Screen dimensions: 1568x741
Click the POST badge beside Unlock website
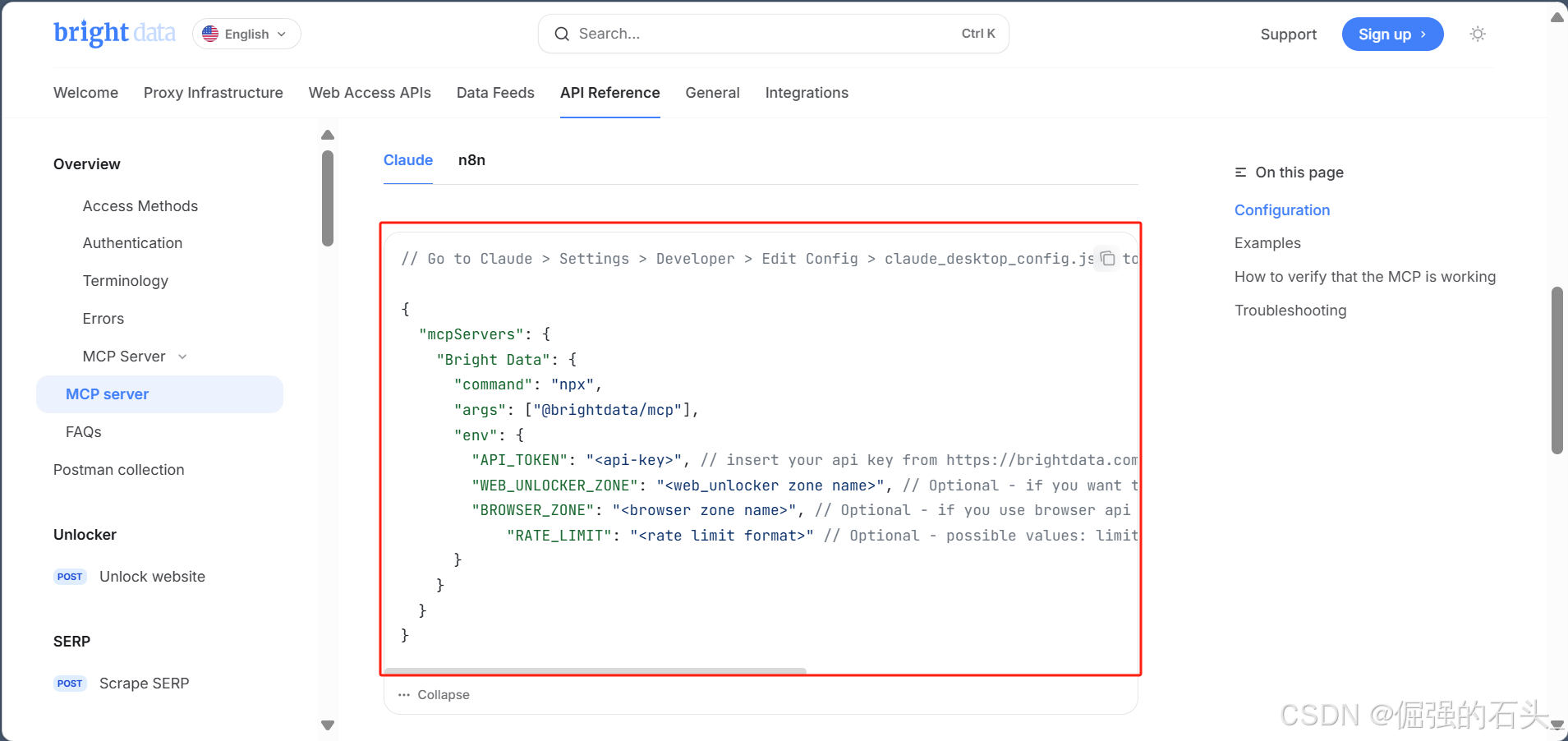70,577
